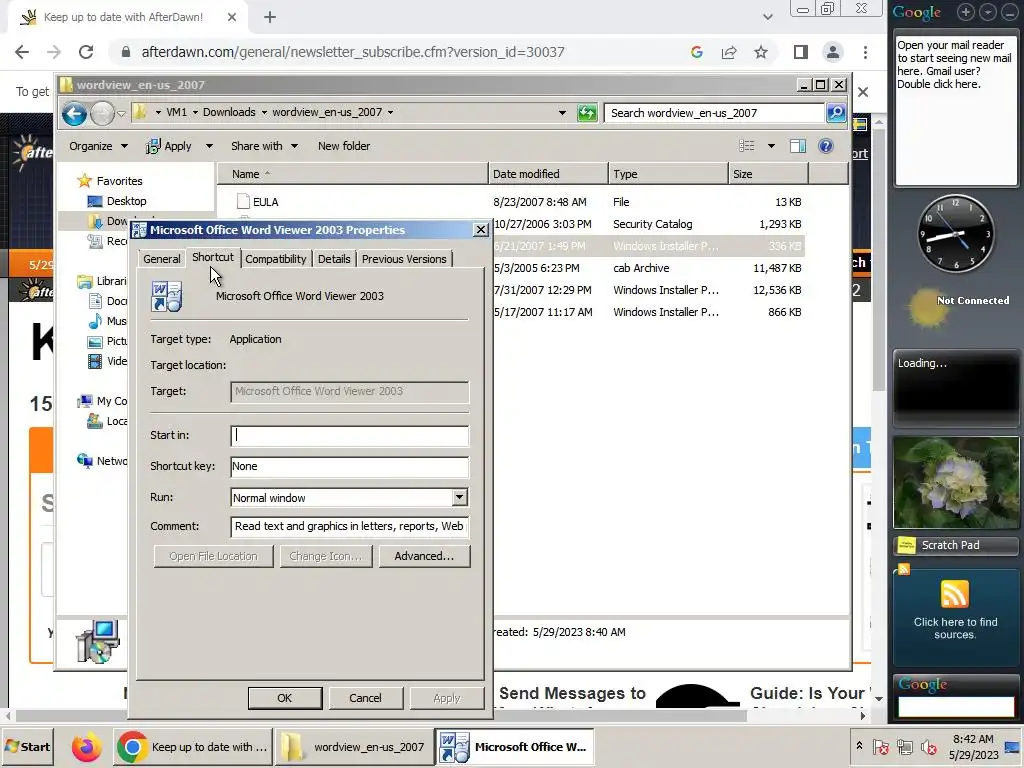Open the Organize menu

(98, 146)
